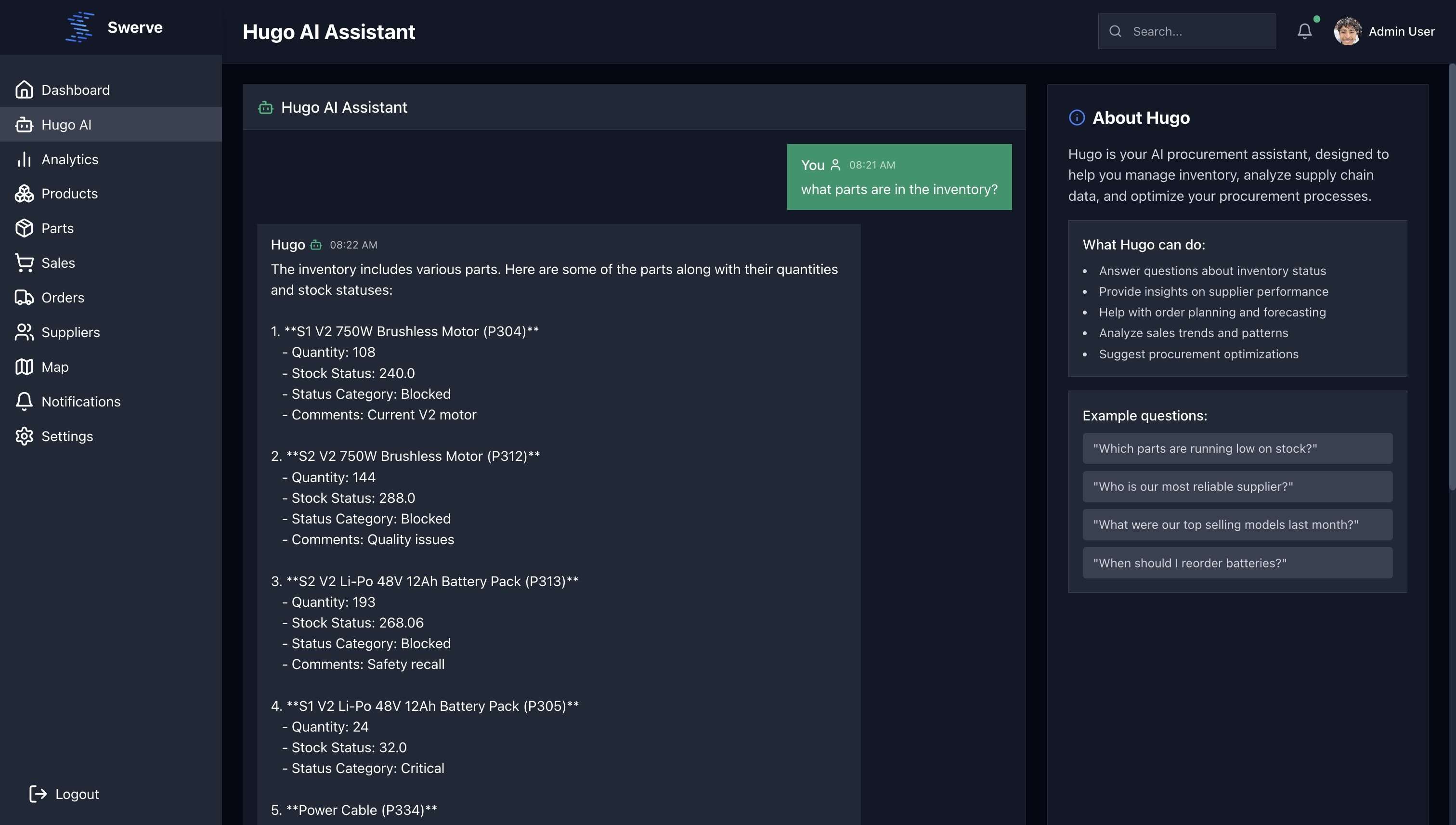The height and width of the screenshot is (825, 1456).
Task: Click the Map icon in sidebar
Action: 24,367
